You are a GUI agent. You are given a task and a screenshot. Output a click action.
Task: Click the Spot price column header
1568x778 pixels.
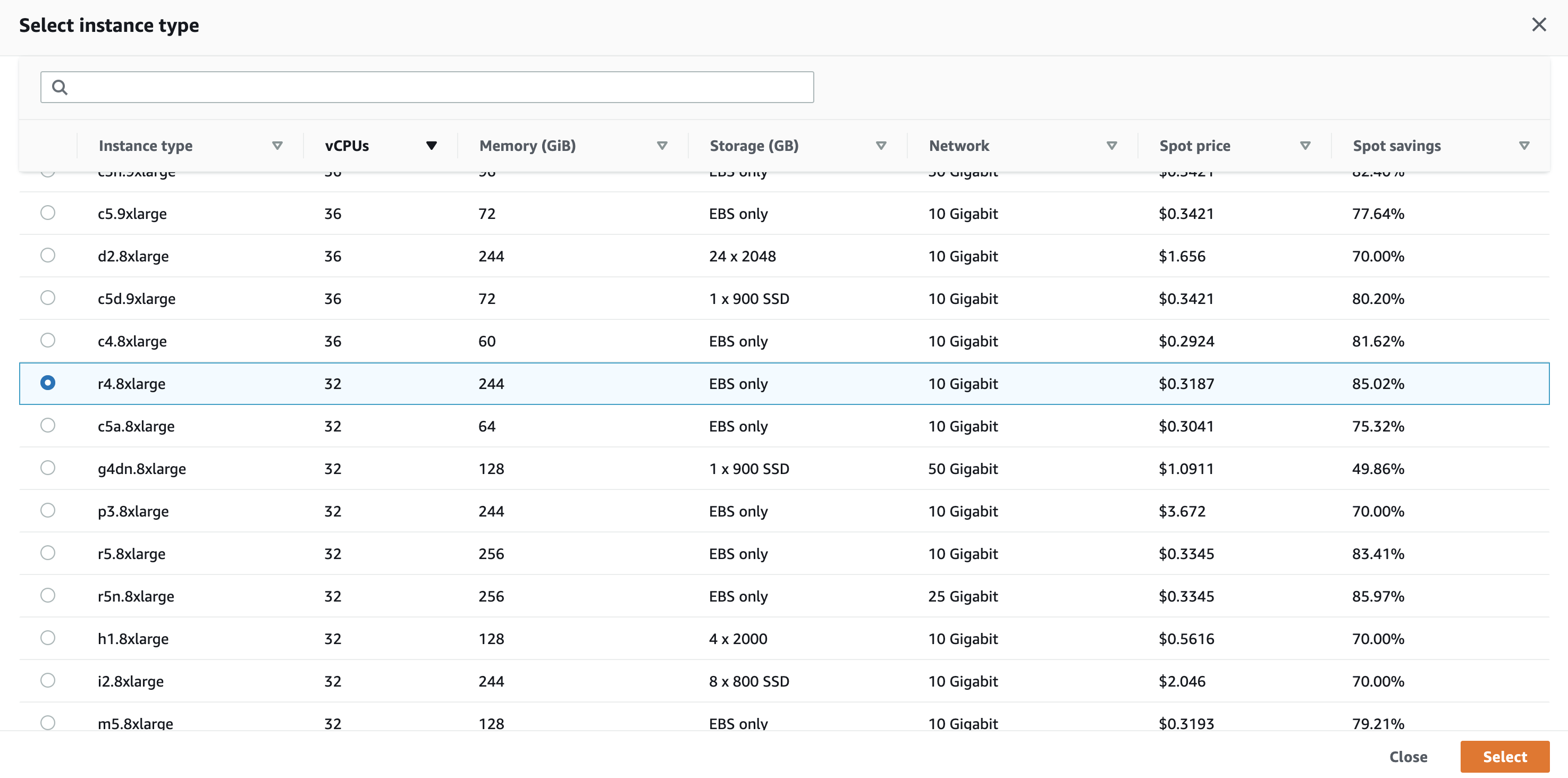[x=1194, y=146]
